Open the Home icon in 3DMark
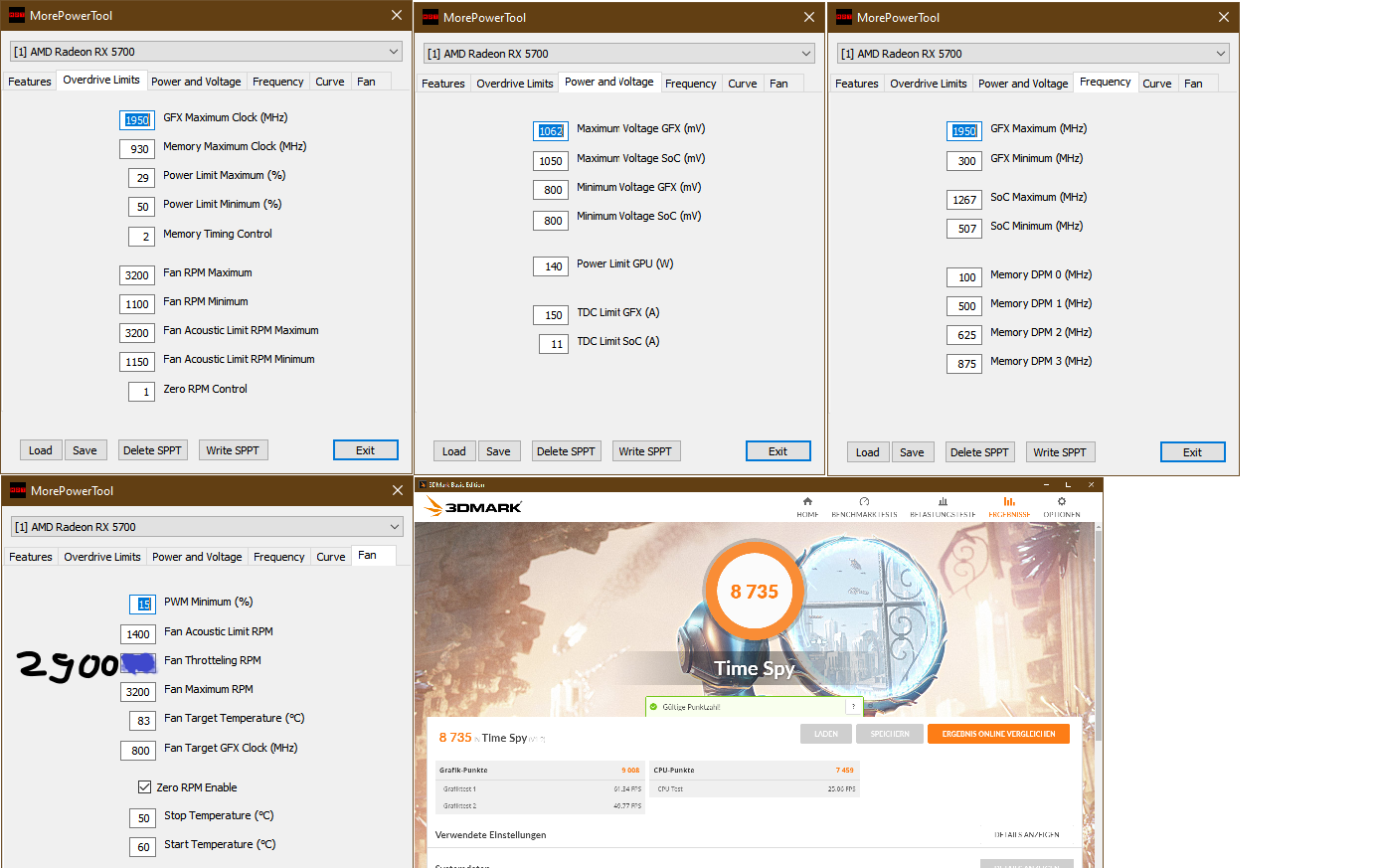This screenshot has height=868, width=1378. coord(807,501)
